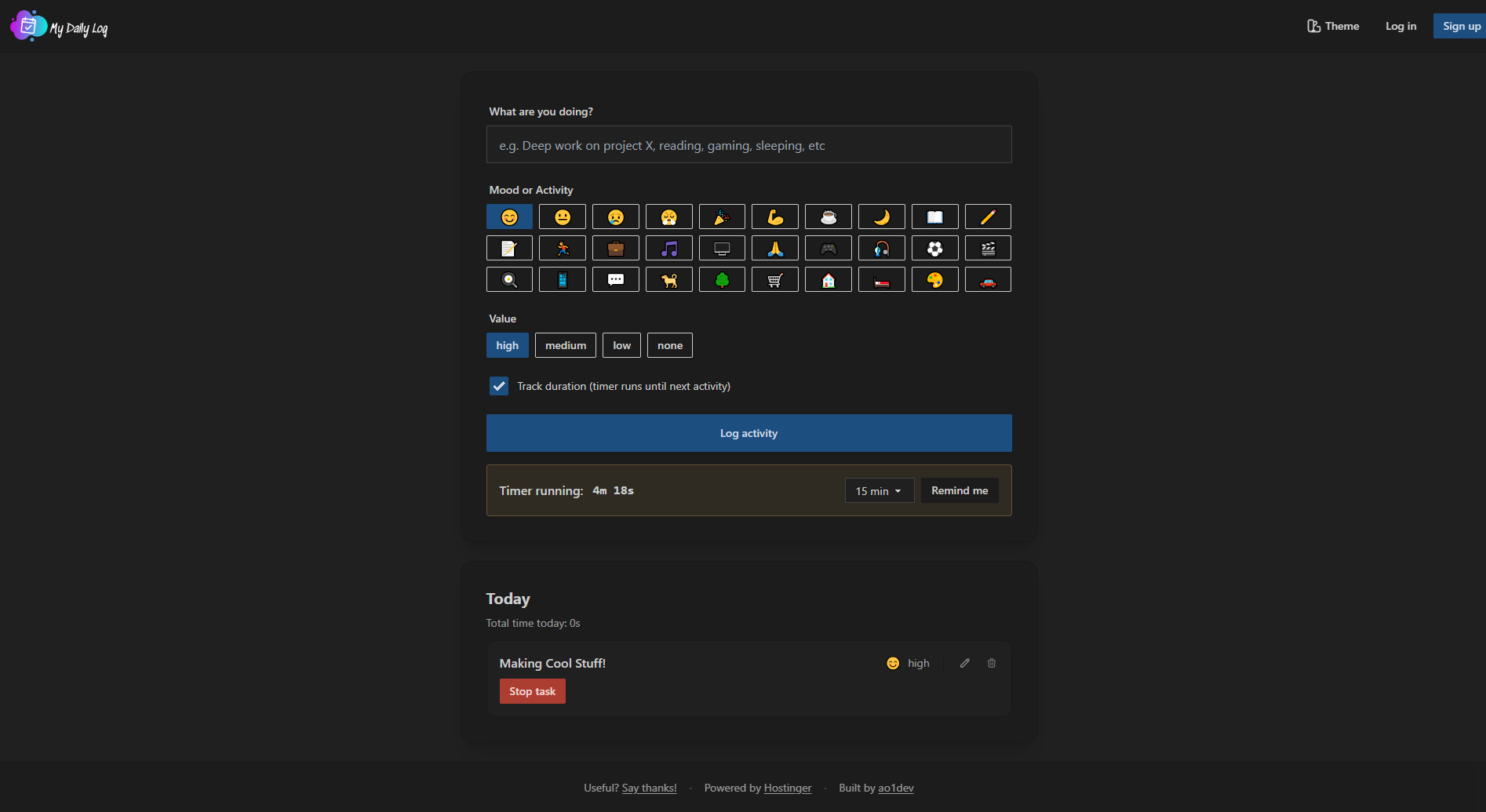Image resolution: width=1486 pixels, height=812 pixels.
Task: Pick the flexed bicep activity icon
Action: pyautogui.click(x=774, y=217)
